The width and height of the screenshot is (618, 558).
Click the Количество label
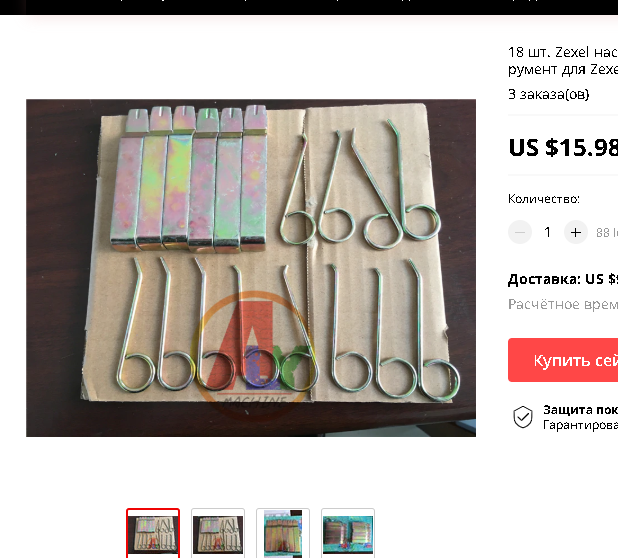[544, 199]
